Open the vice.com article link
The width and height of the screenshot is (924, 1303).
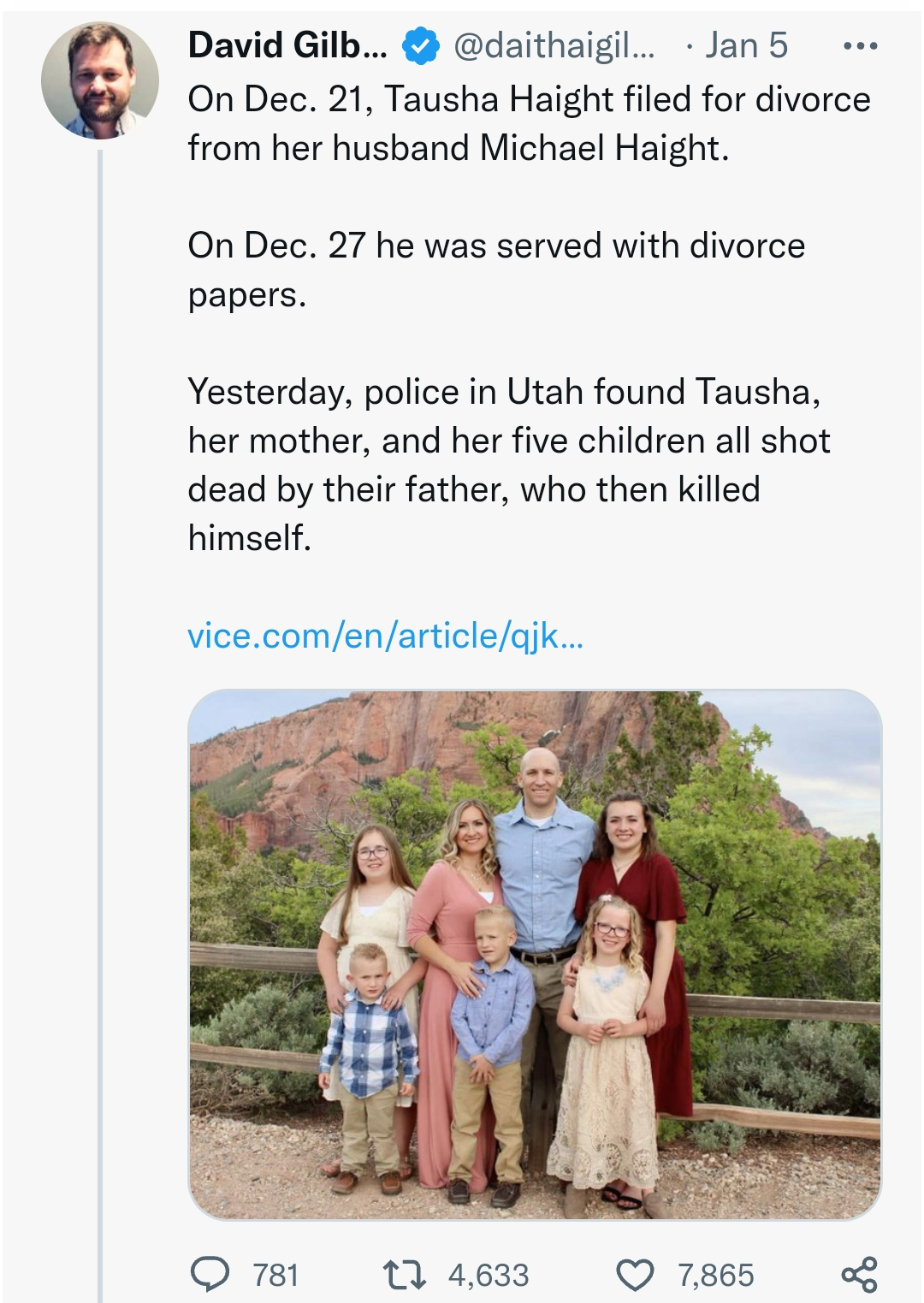pos(385,636)
